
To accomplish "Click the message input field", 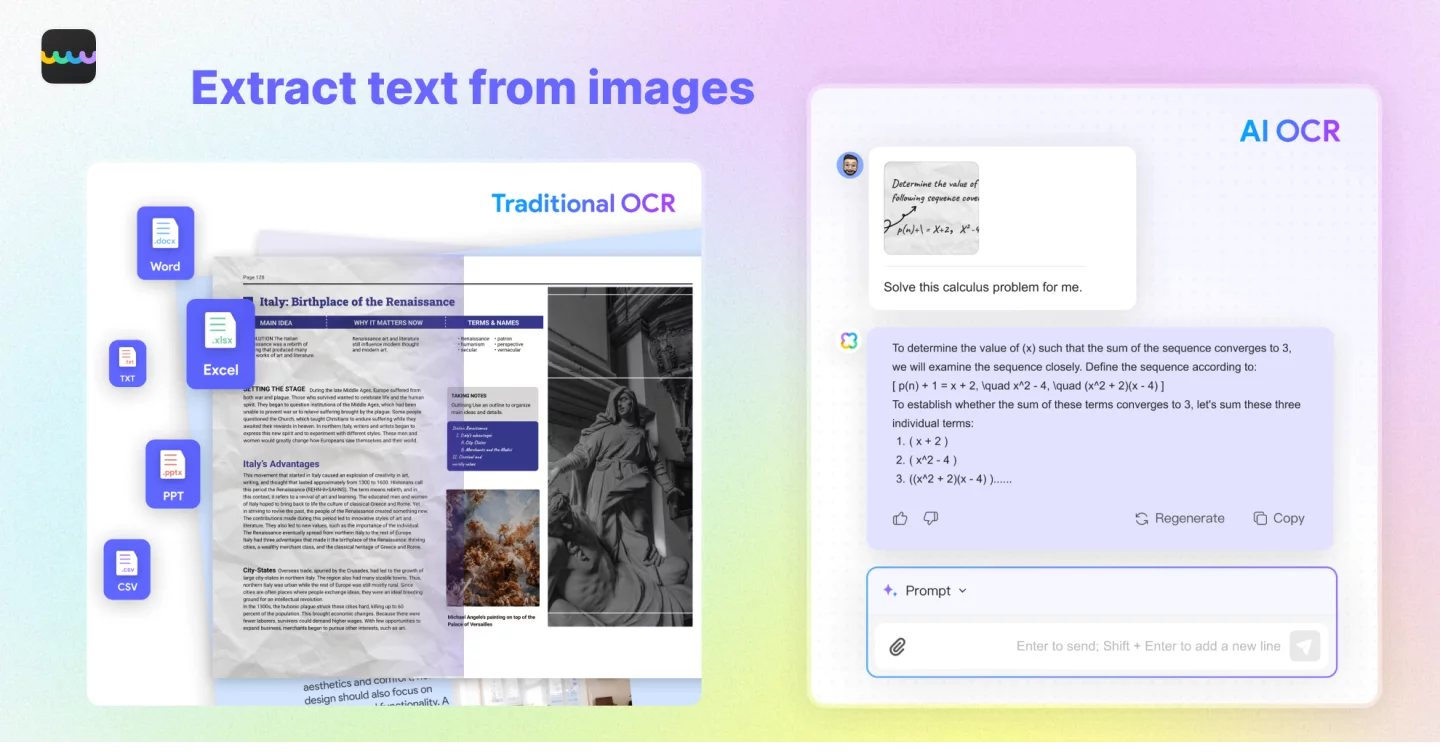I will [1100, 646].
